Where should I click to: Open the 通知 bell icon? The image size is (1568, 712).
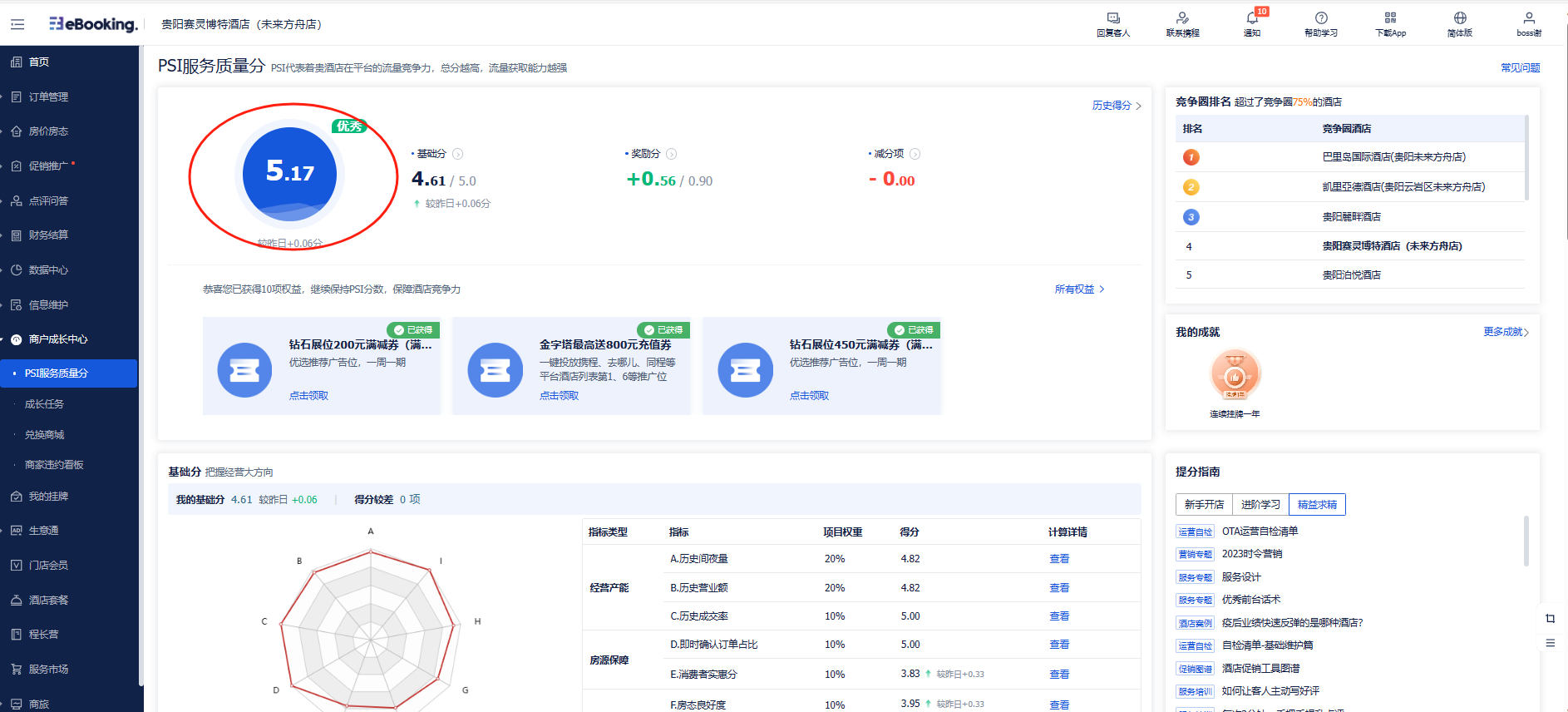(x=1251, y=18)
